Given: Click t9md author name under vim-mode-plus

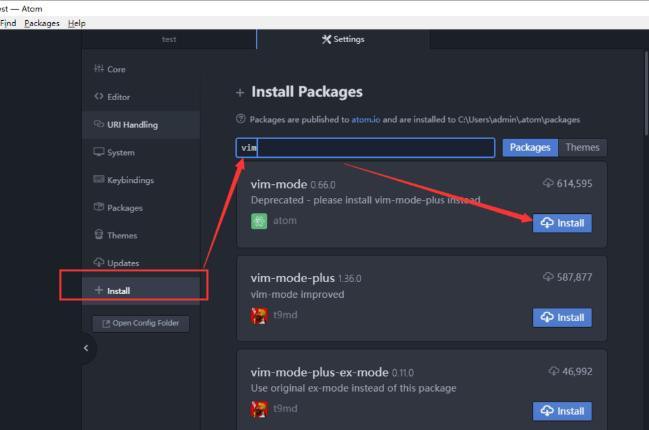Looking at the screenshot, I should tap(285, 315).
